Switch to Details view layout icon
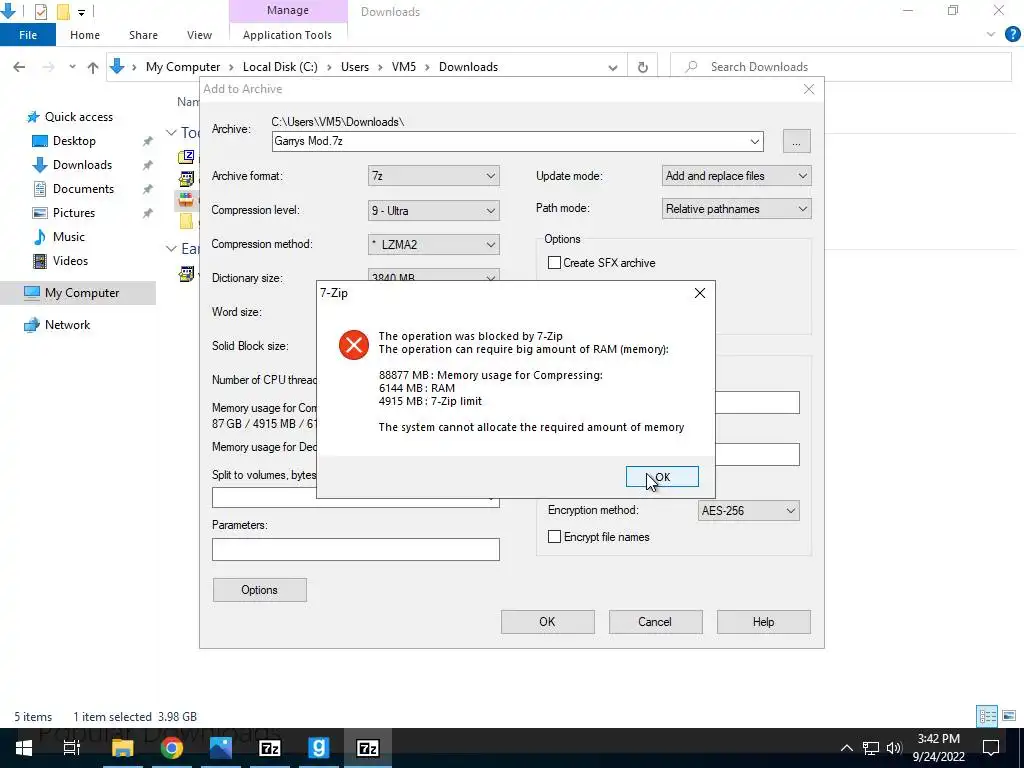The height and width of the screenshot is (768, 1024). tap(987, 716)
